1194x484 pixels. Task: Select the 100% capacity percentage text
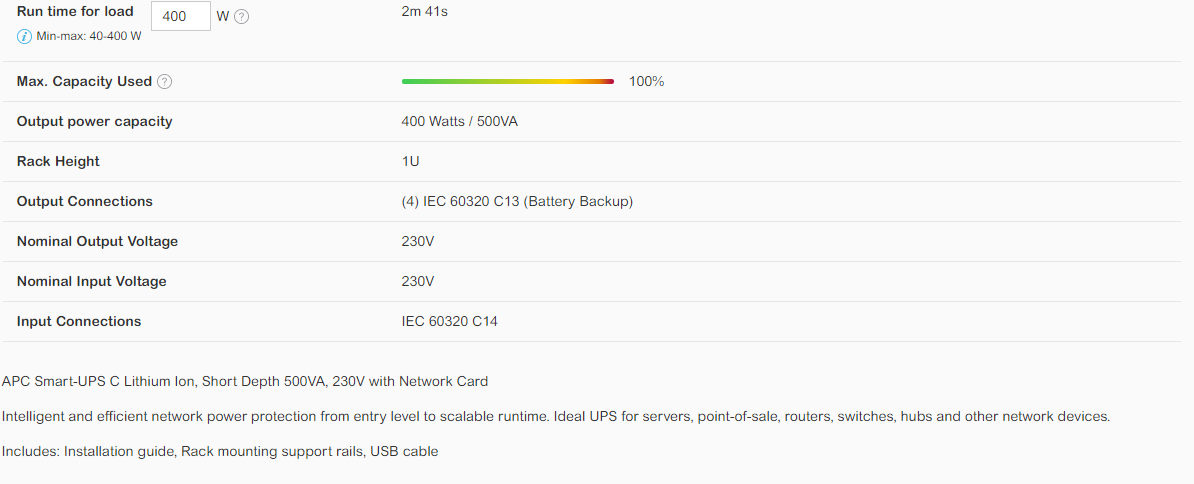[x=646, y=81]
